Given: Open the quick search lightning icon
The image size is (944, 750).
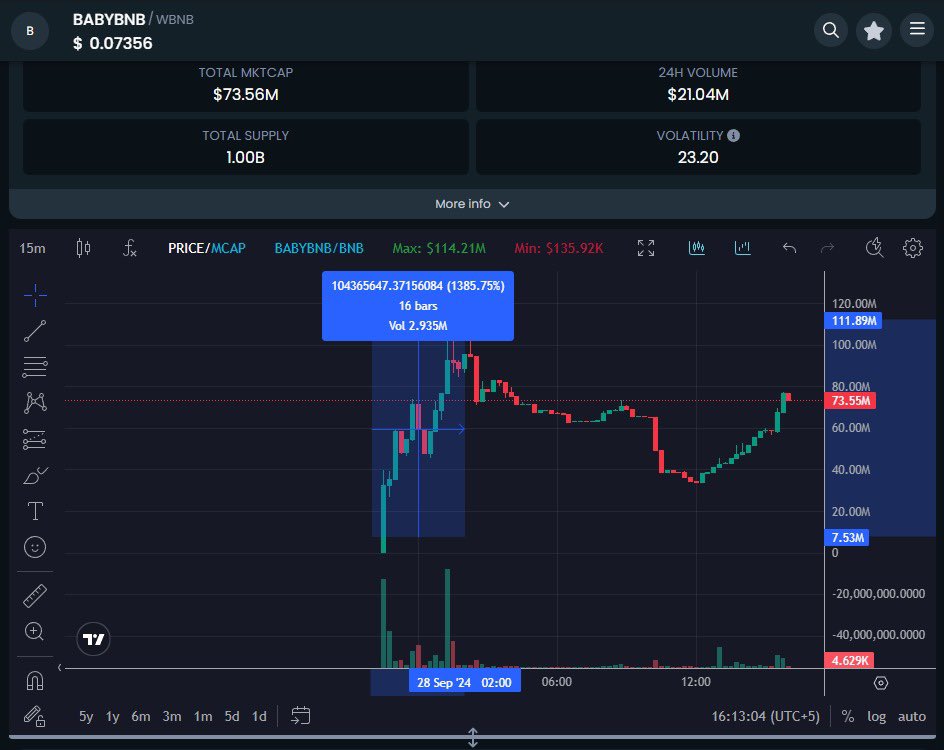Looking at the screenshot, I should [874, 247].
